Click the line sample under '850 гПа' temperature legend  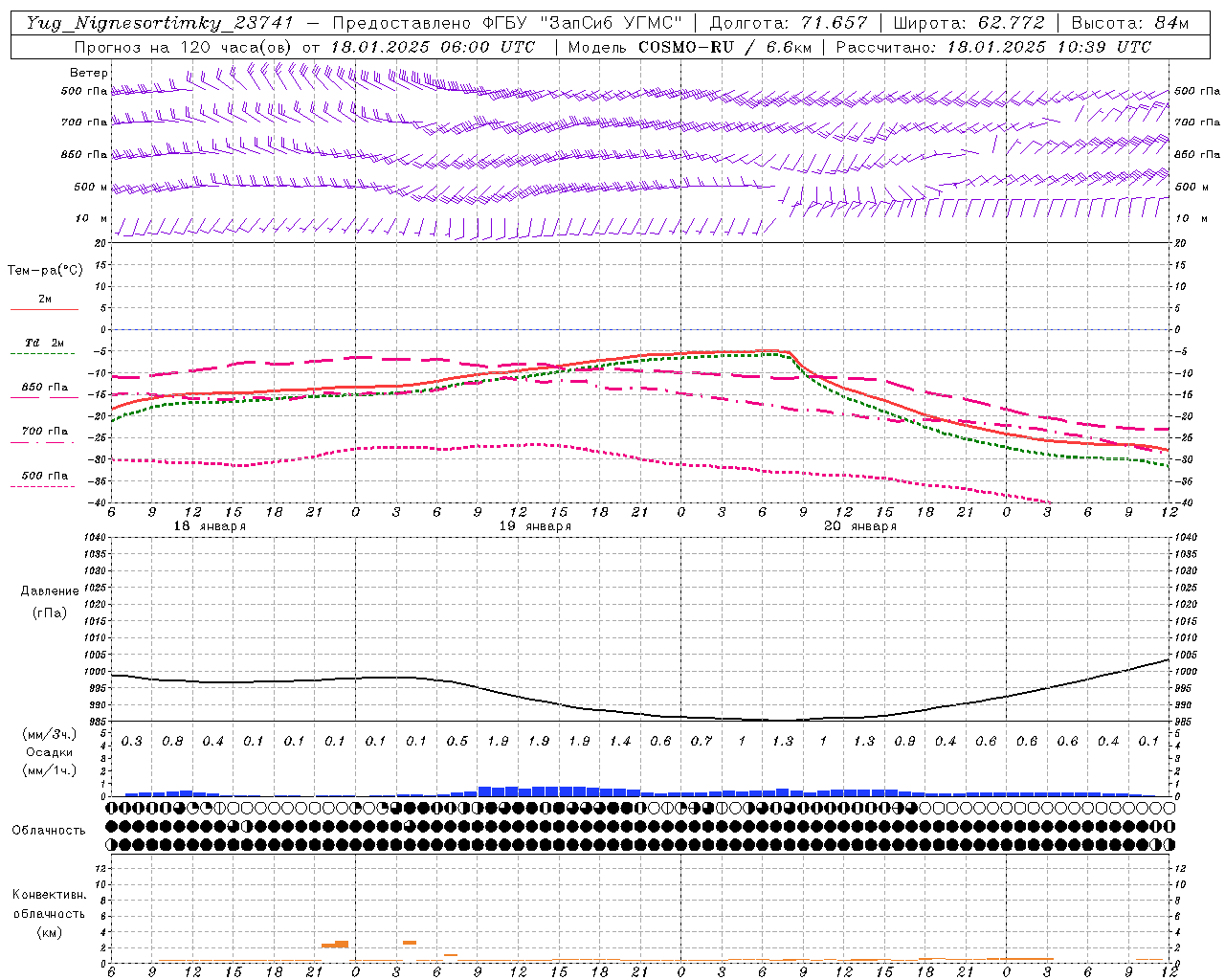pos(42,398)
